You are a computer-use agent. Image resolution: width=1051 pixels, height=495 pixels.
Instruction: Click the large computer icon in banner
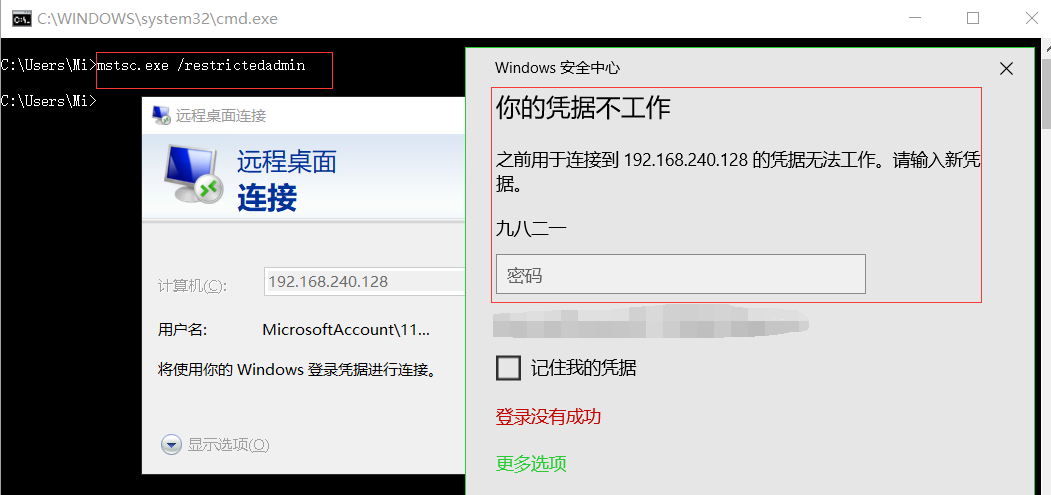(192, 176)
